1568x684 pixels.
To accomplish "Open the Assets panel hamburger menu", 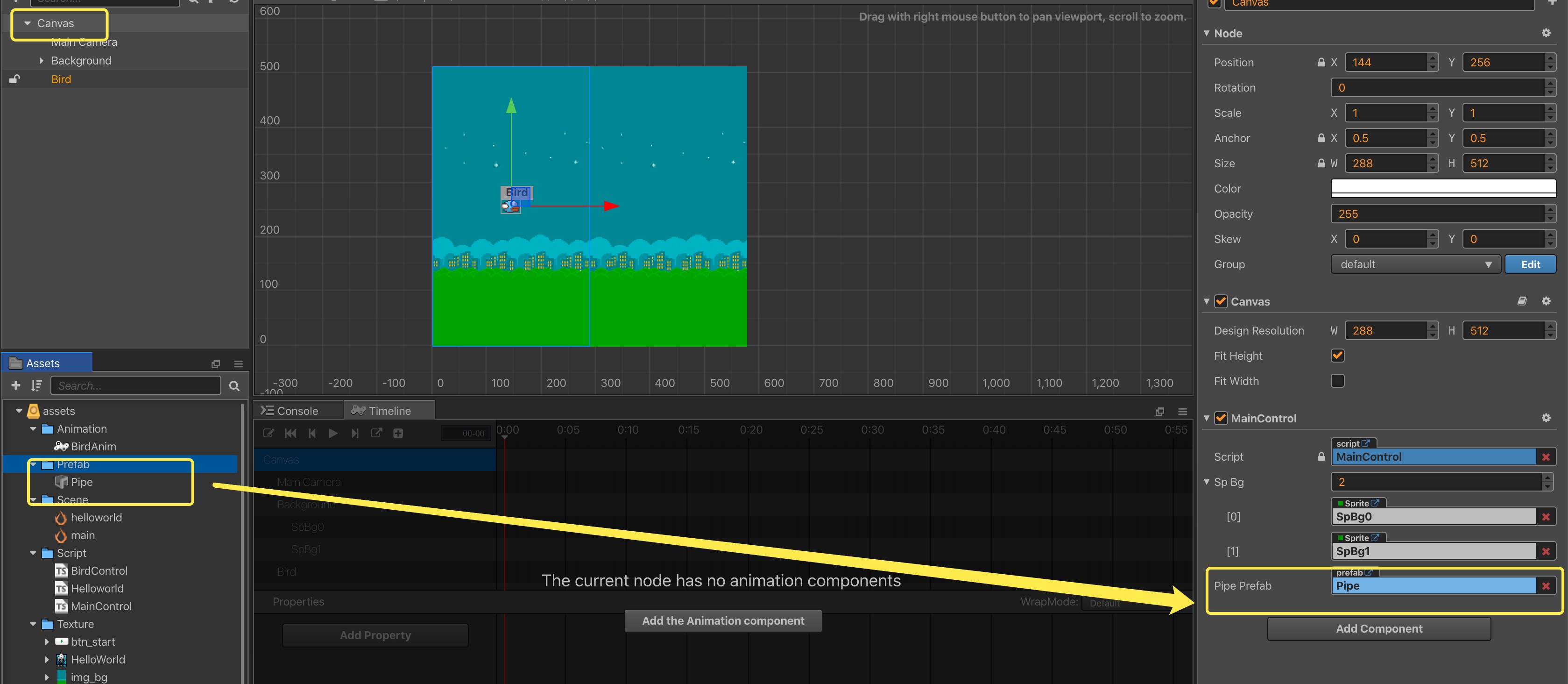I will click(239, 363).
